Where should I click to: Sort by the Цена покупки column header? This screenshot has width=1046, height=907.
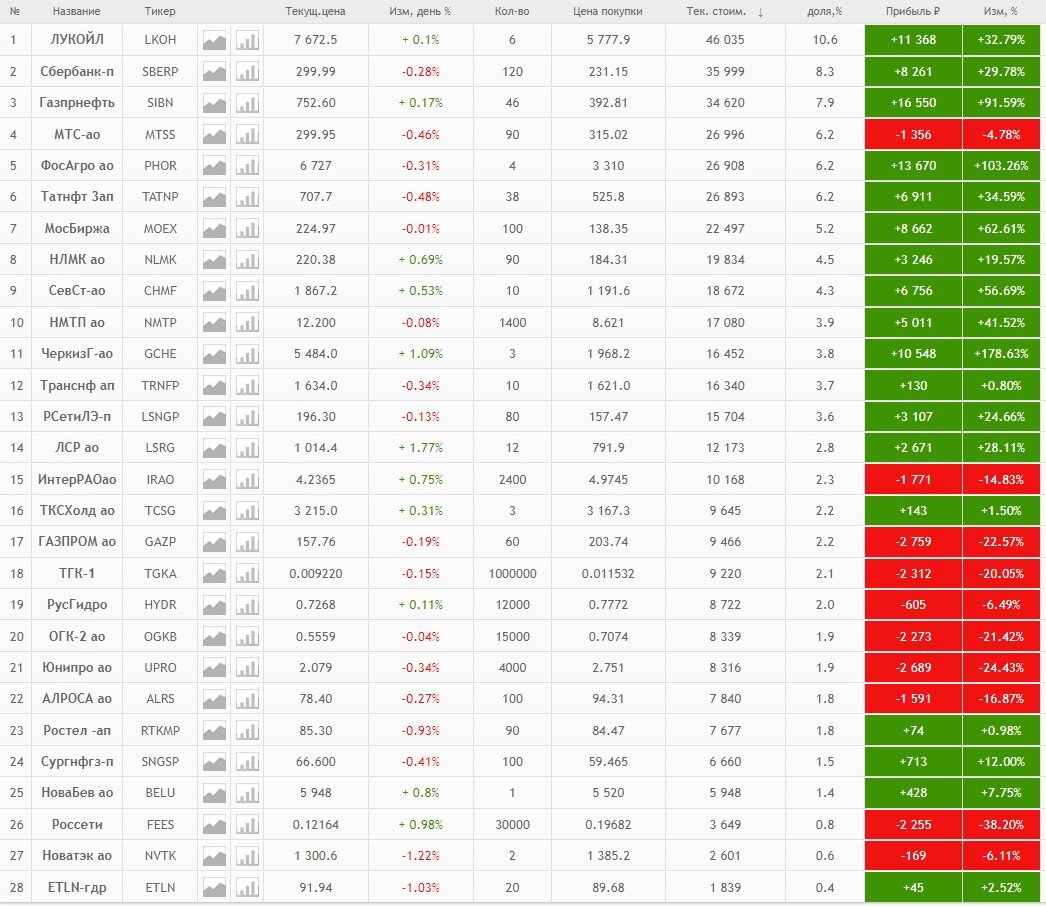[x=608, y=11]
